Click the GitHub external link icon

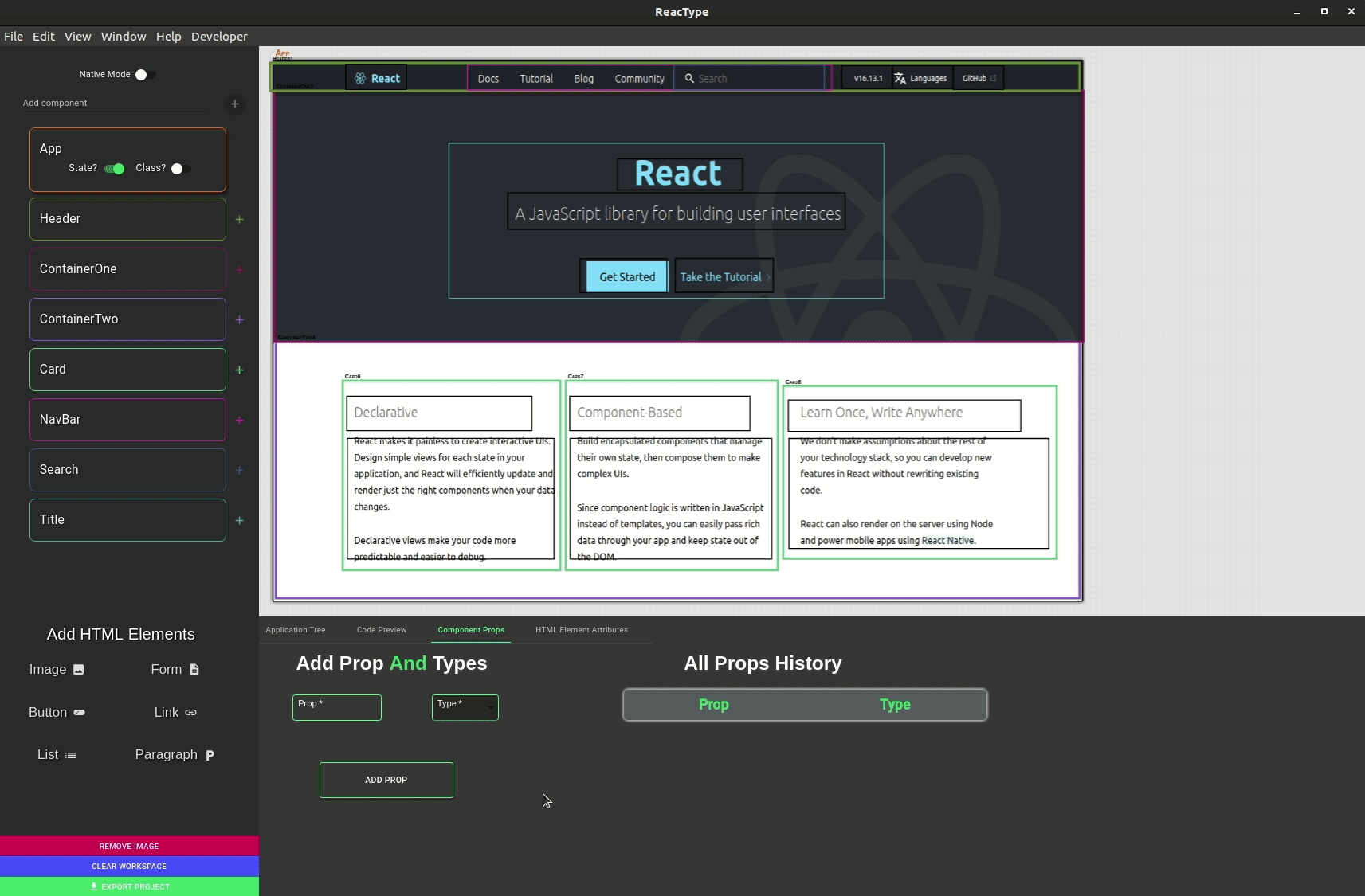[994, 78]
